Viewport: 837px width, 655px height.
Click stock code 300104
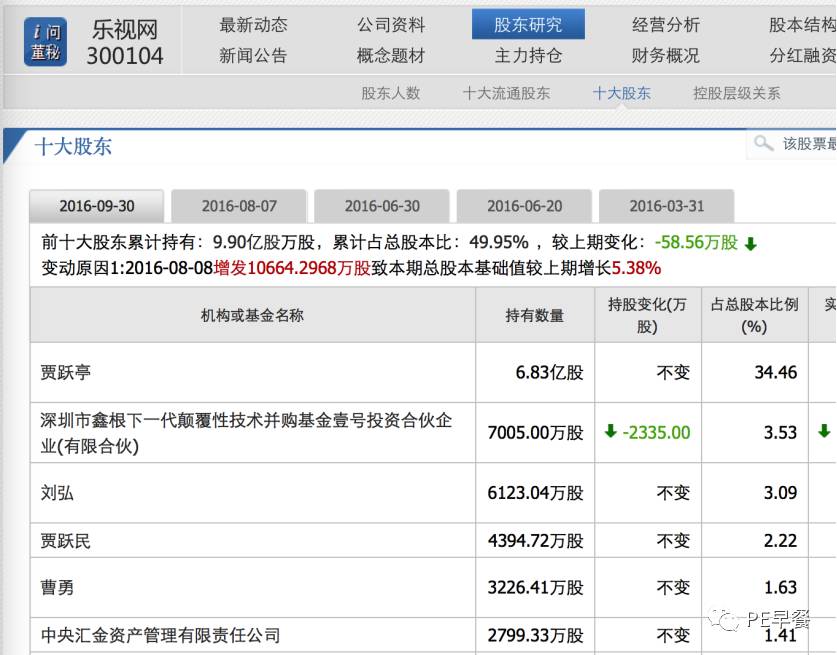[125, 56]
